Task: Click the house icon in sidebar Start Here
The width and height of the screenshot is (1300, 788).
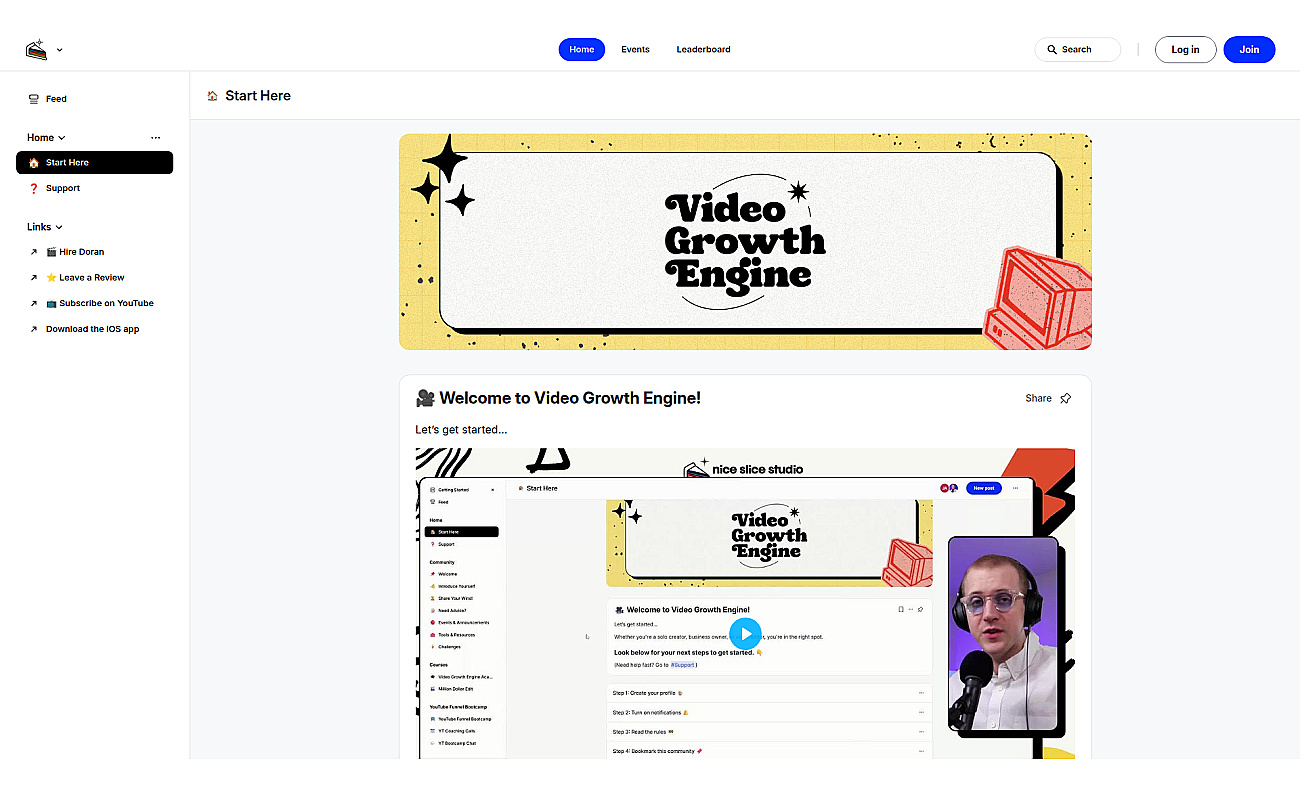Action: [34, 162]
